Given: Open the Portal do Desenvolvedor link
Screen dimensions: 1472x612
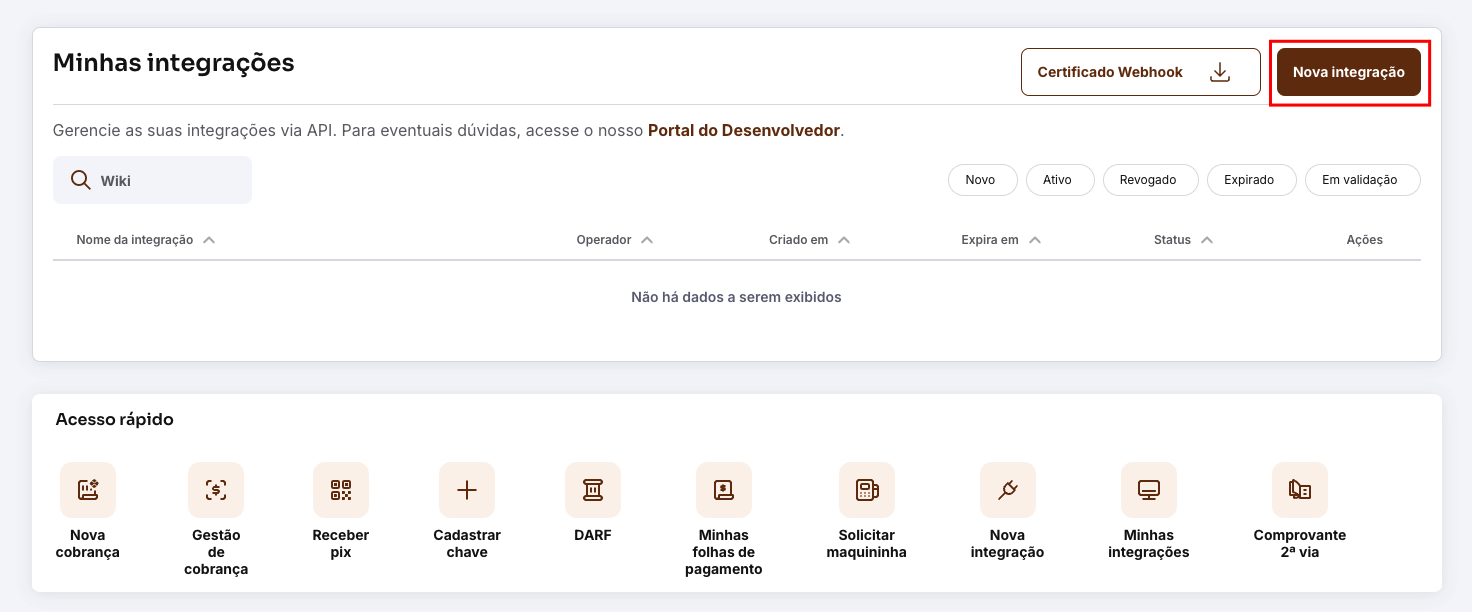Looking at the screenshot, I should (744, 129).
